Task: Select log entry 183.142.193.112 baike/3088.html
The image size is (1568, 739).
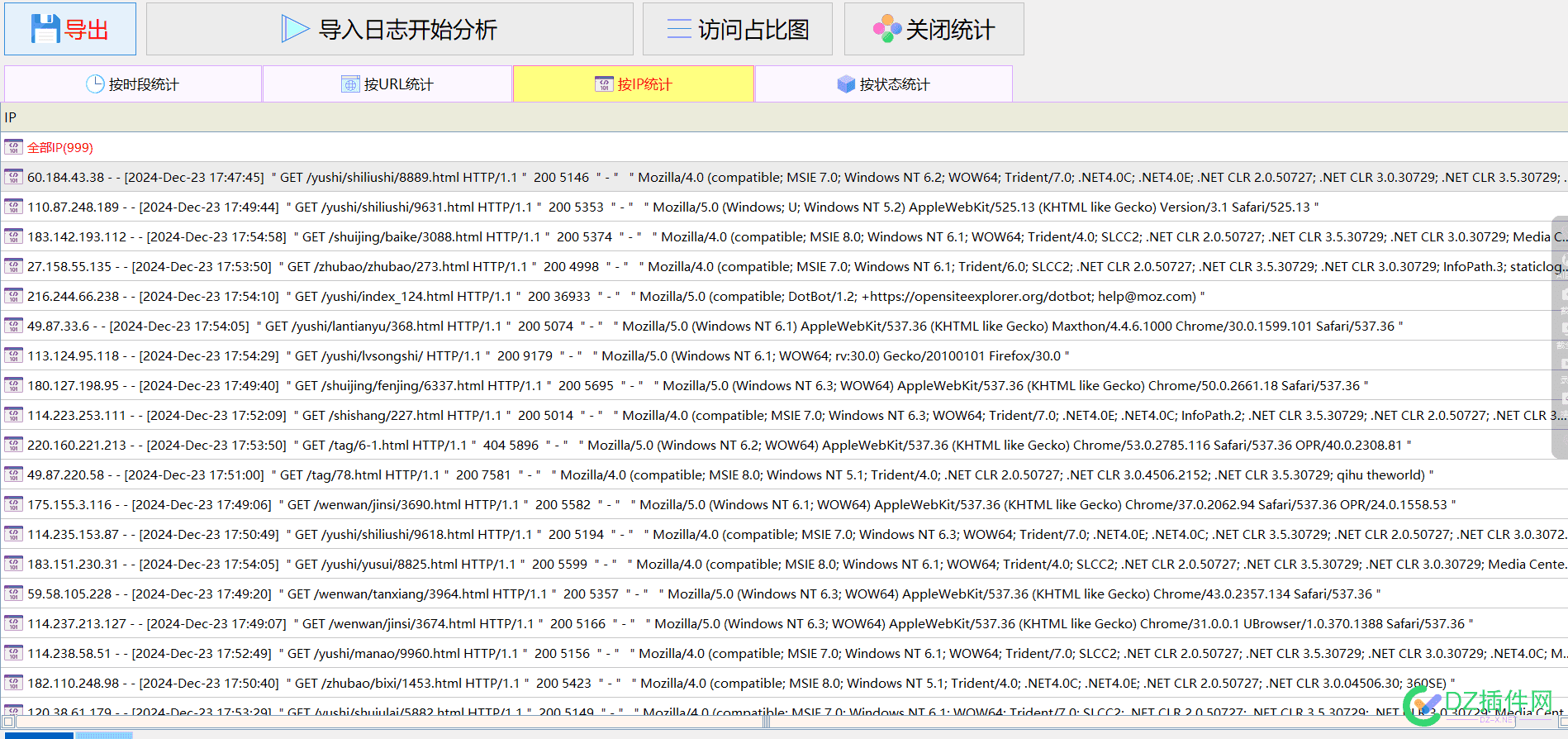Action: point(784,236)
